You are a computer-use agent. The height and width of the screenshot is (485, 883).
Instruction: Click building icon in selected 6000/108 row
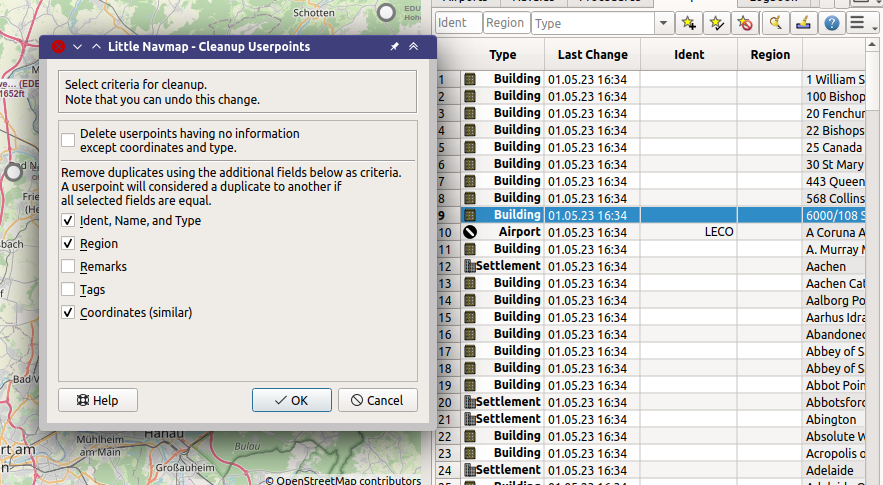pos(470,215)
